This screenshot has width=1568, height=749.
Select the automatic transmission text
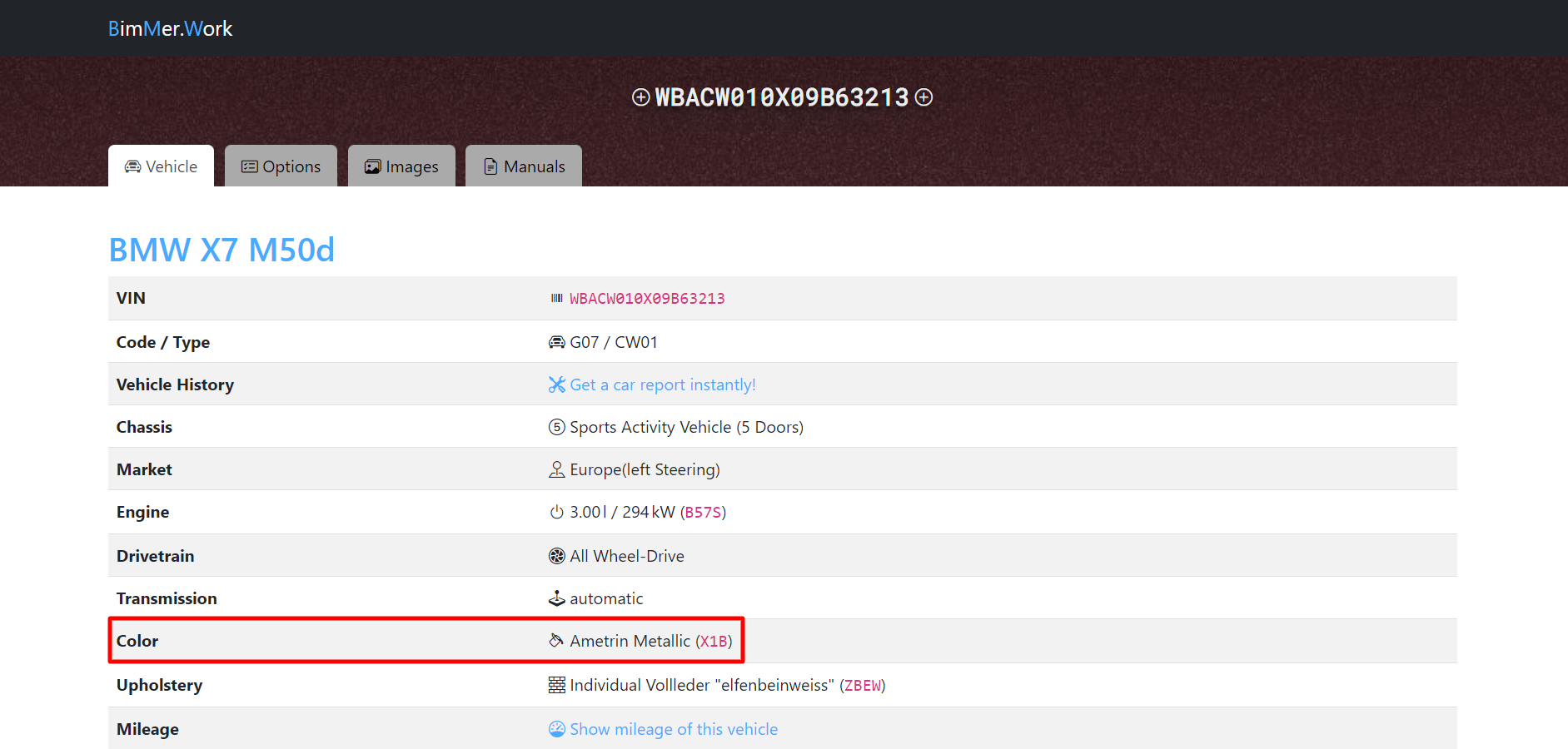[x=606, y=598]
